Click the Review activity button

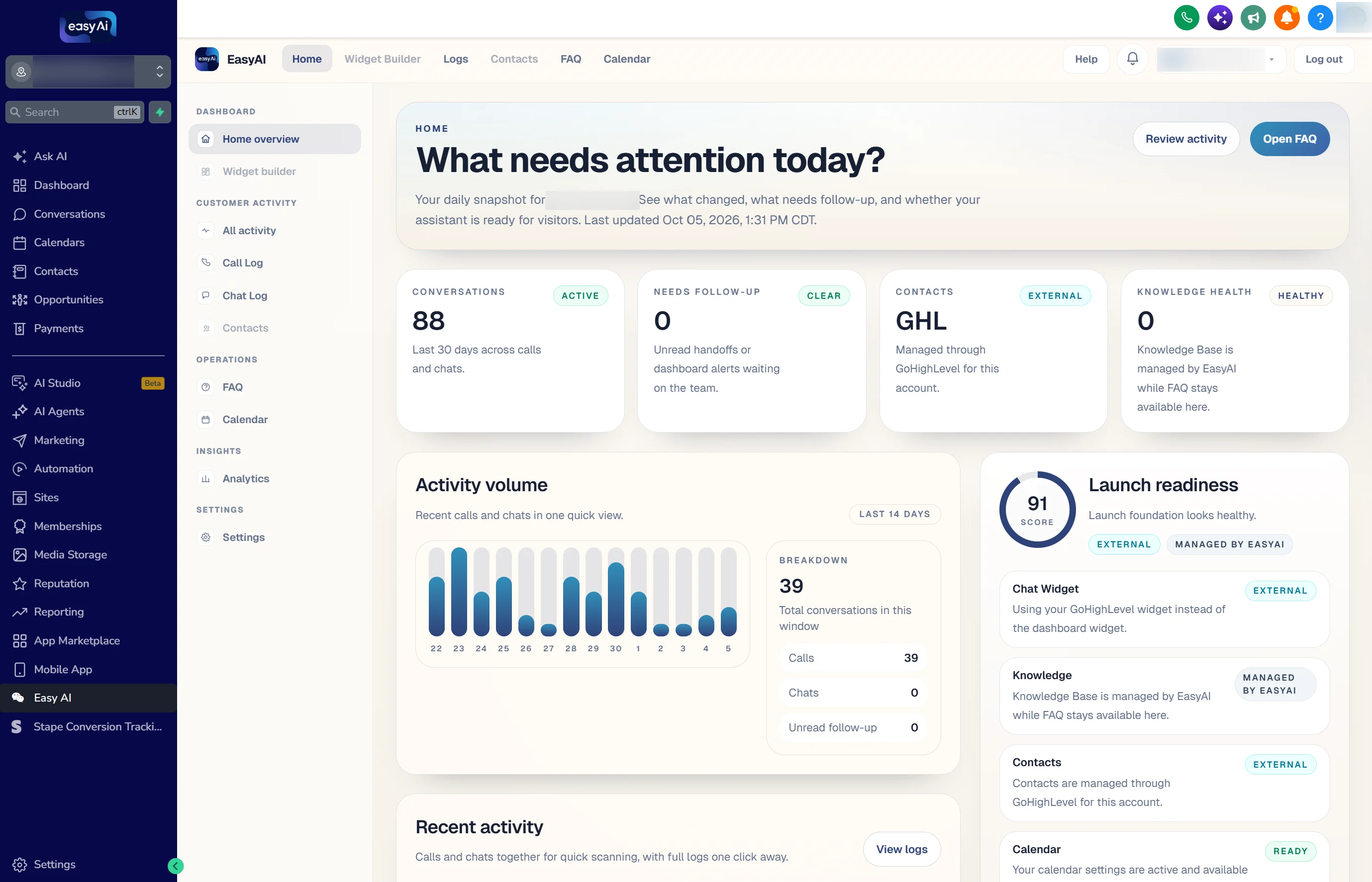[1186, 139]
